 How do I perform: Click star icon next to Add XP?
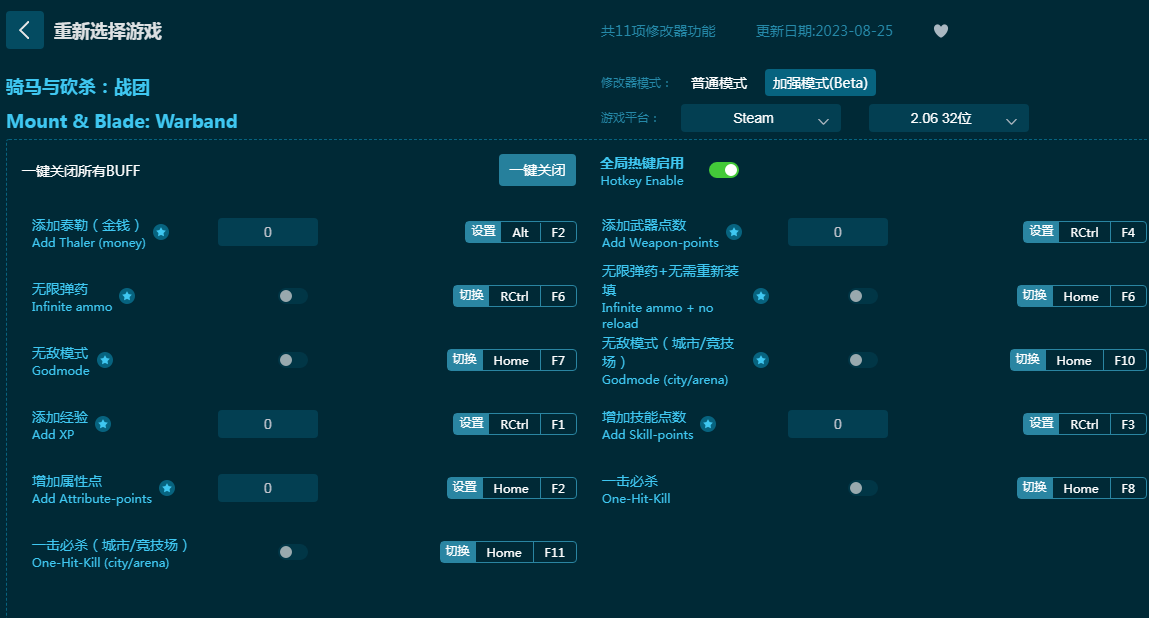(103, 424)
